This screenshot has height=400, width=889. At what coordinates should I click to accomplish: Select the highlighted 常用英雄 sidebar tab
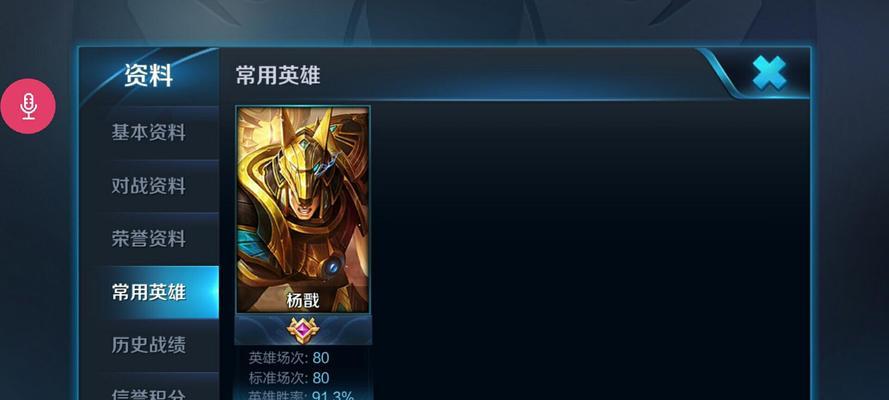point(149,292)
